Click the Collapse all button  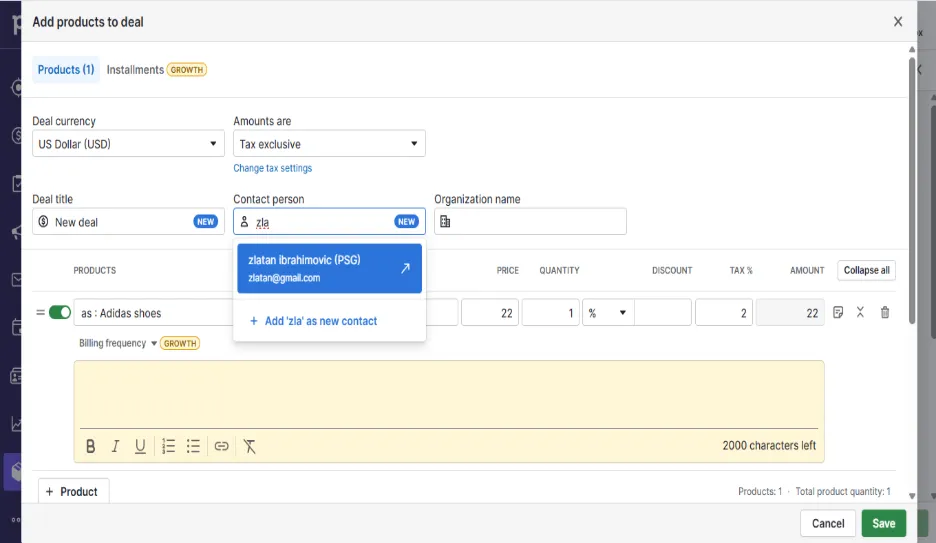[866, 270]
